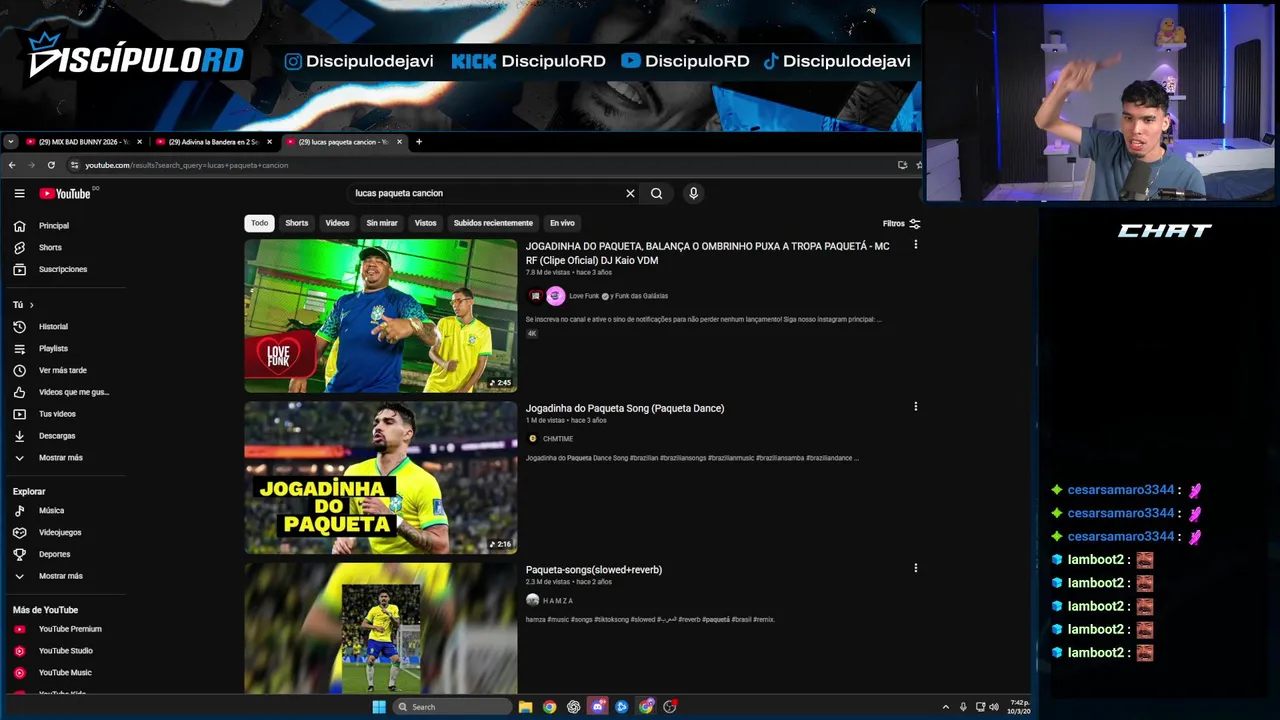Screen dimensions: 1280x720
Task: Click the Windows taskbar Search box
Action: pyautogui.click(x=453, y=707)
